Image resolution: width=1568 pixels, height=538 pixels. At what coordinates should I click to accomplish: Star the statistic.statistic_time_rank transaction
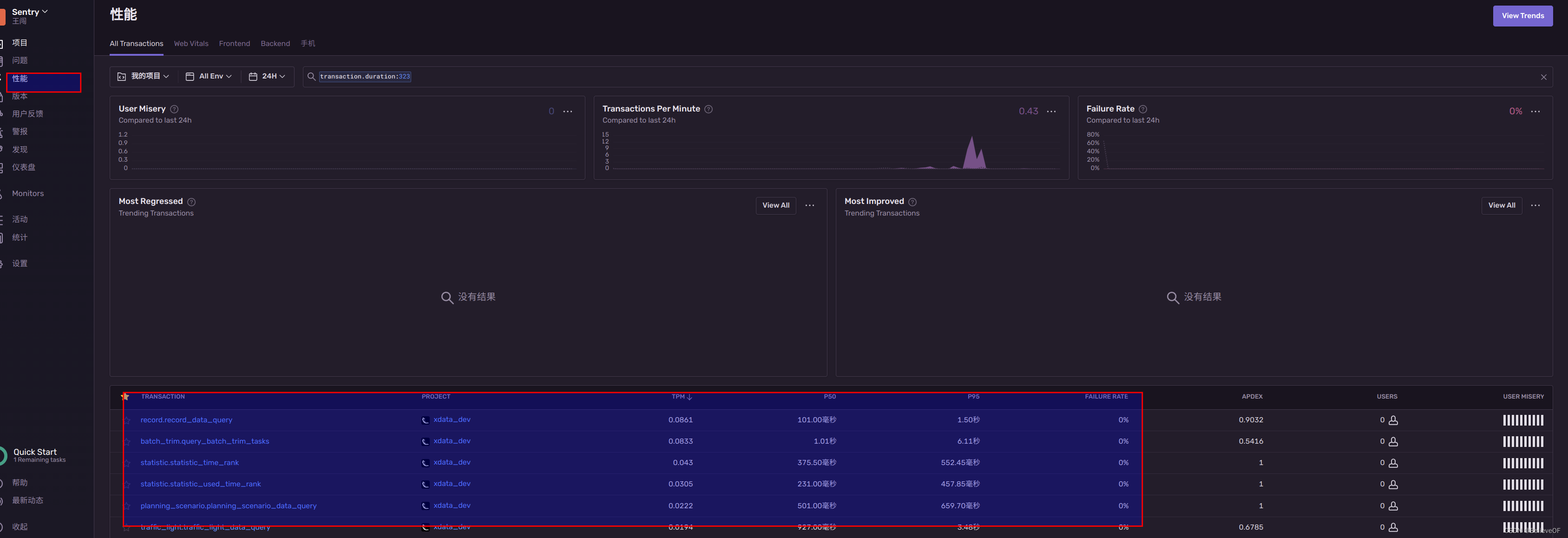tap(127, 463)
